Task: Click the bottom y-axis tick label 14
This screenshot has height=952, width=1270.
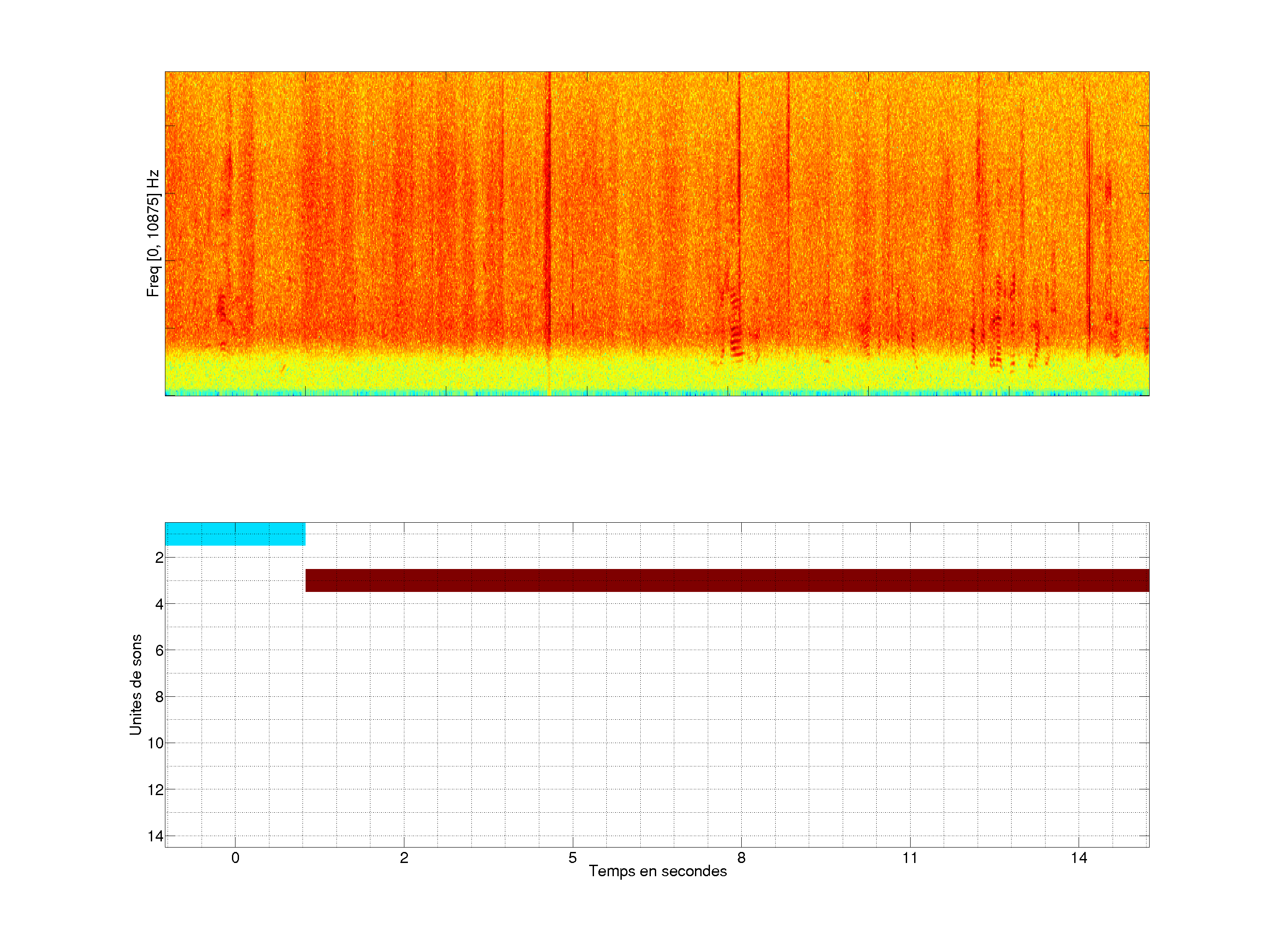Action: pyautogui.click(x=155, y=836)
